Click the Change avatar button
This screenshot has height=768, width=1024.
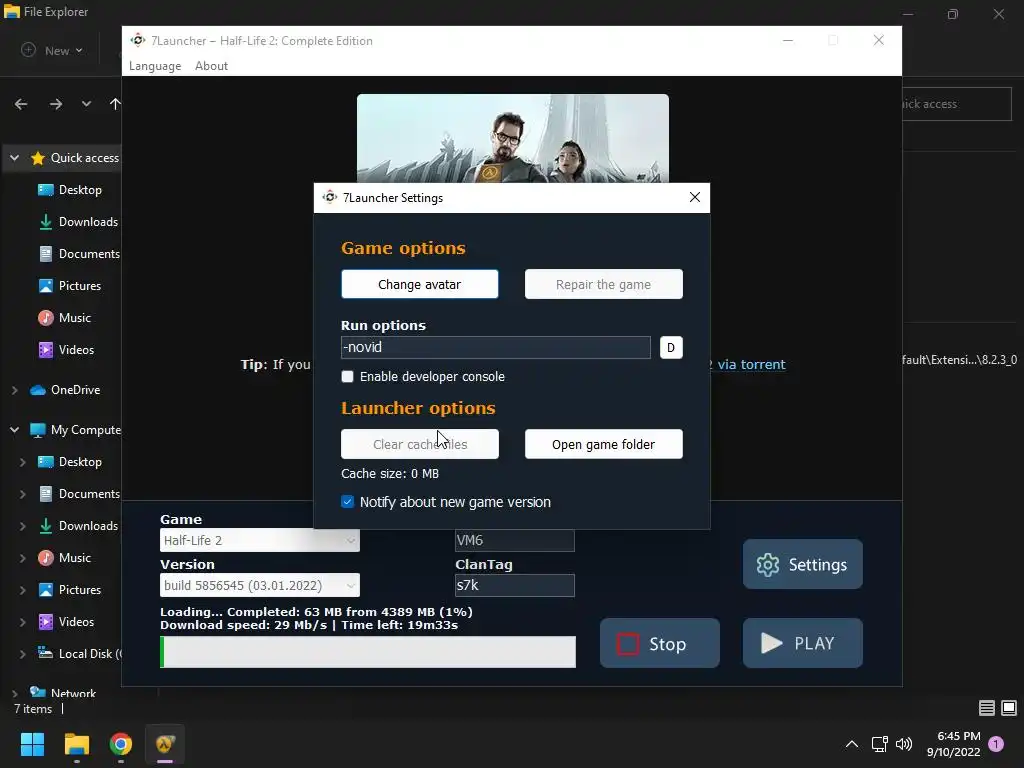(x=419, y=284)
